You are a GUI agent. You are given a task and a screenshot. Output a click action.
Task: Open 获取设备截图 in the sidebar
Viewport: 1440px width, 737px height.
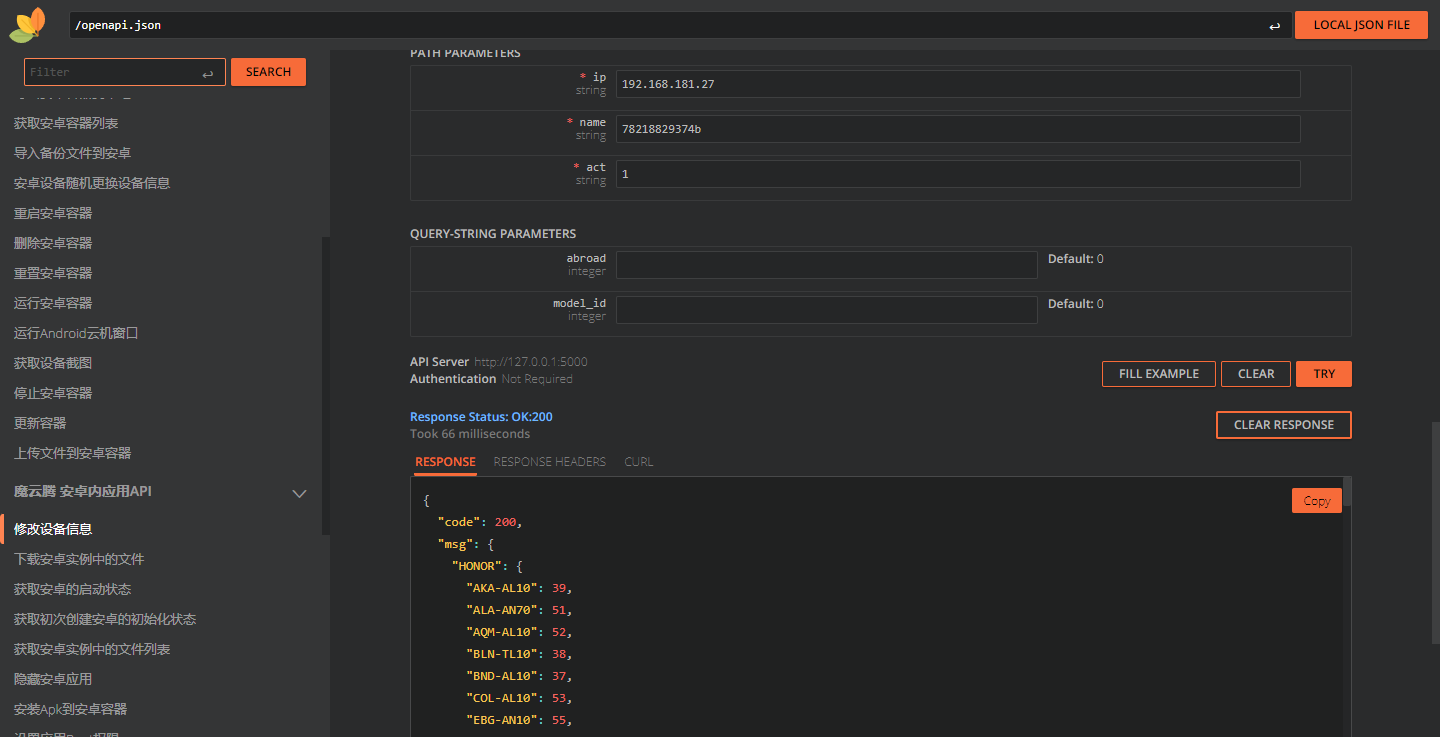[53, 363]
